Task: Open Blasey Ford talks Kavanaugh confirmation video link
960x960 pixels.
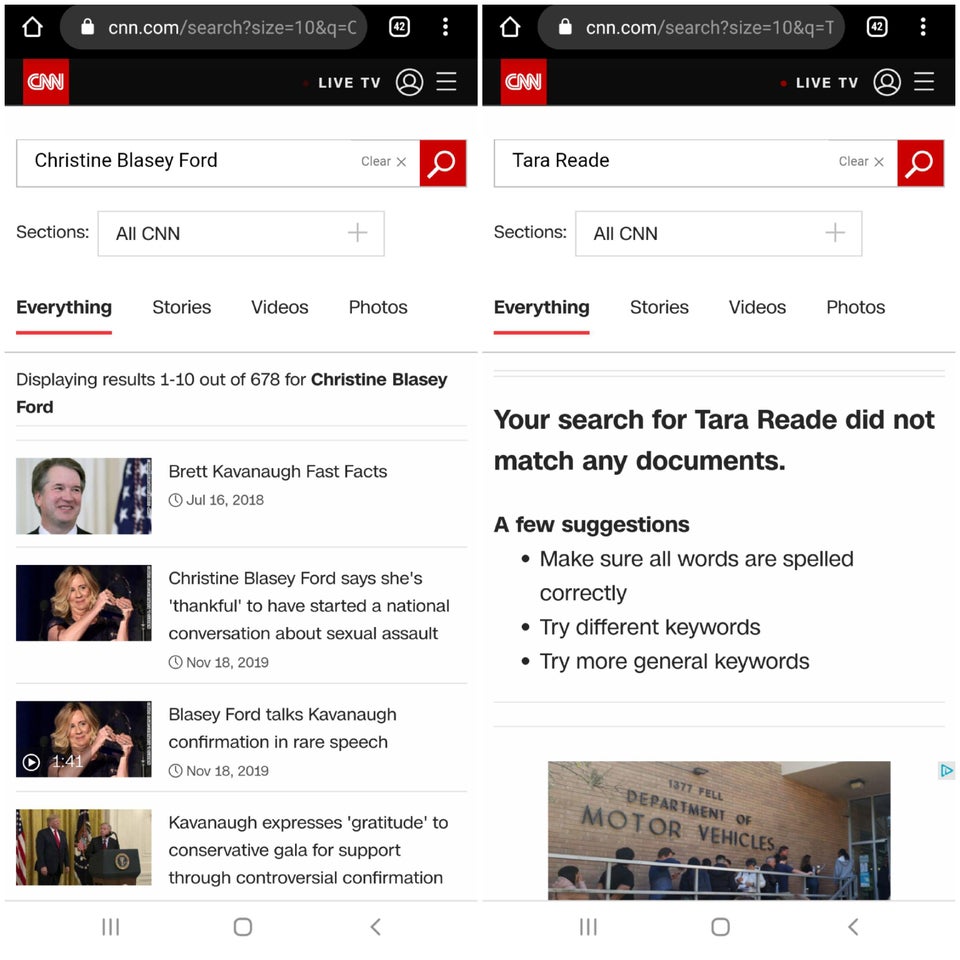Action: click(x=282, y=728)
